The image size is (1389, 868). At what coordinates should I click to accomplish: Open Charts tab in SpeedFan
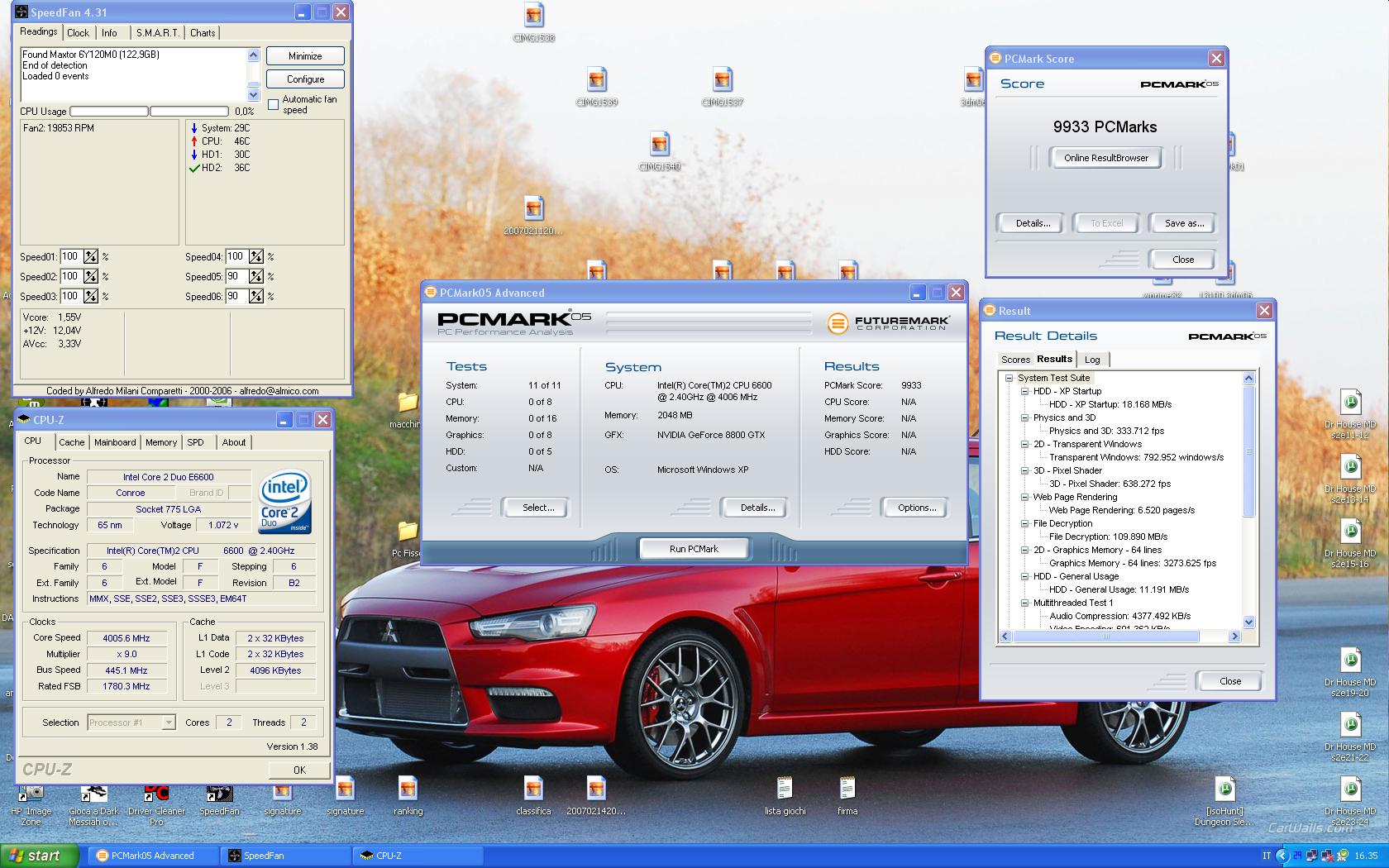pyautogui.click(x=203, y=33)
